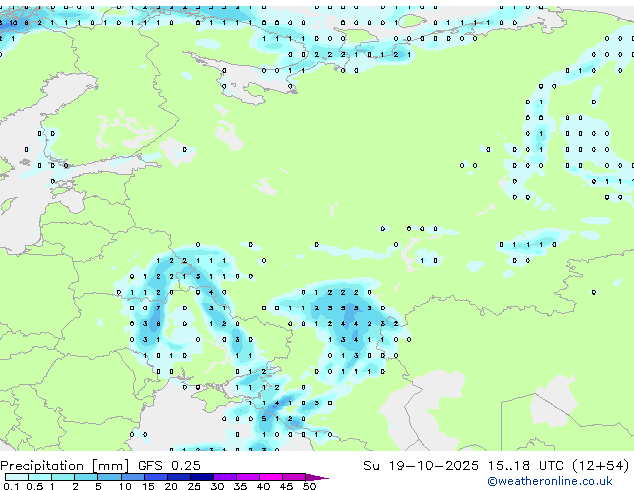Click the '20' legend scale label

(x=171, y=486)
